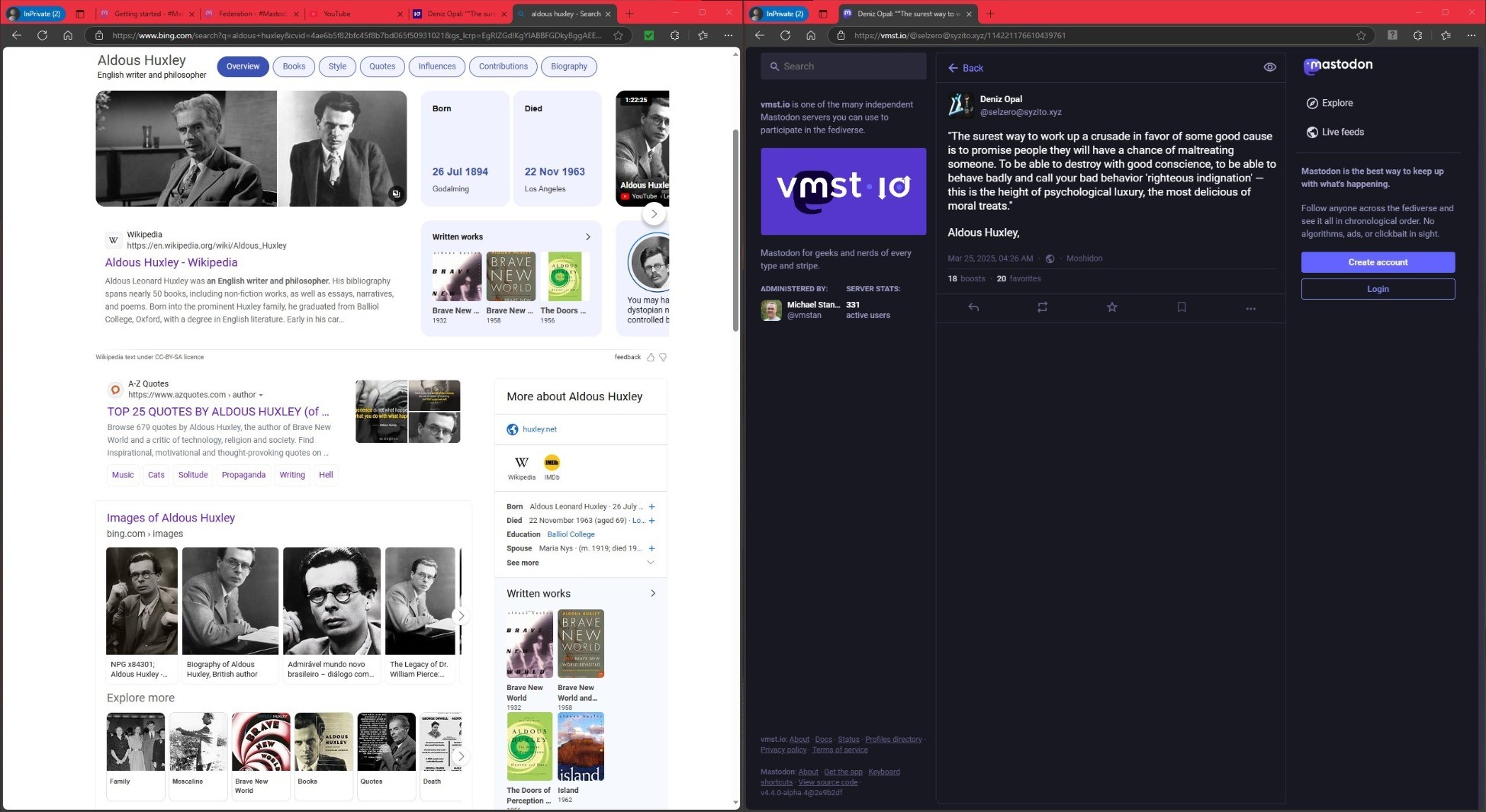1486x812 pixels.
Task: Select the Biography tab for Aldous Huxley
Action: point(569,66)
